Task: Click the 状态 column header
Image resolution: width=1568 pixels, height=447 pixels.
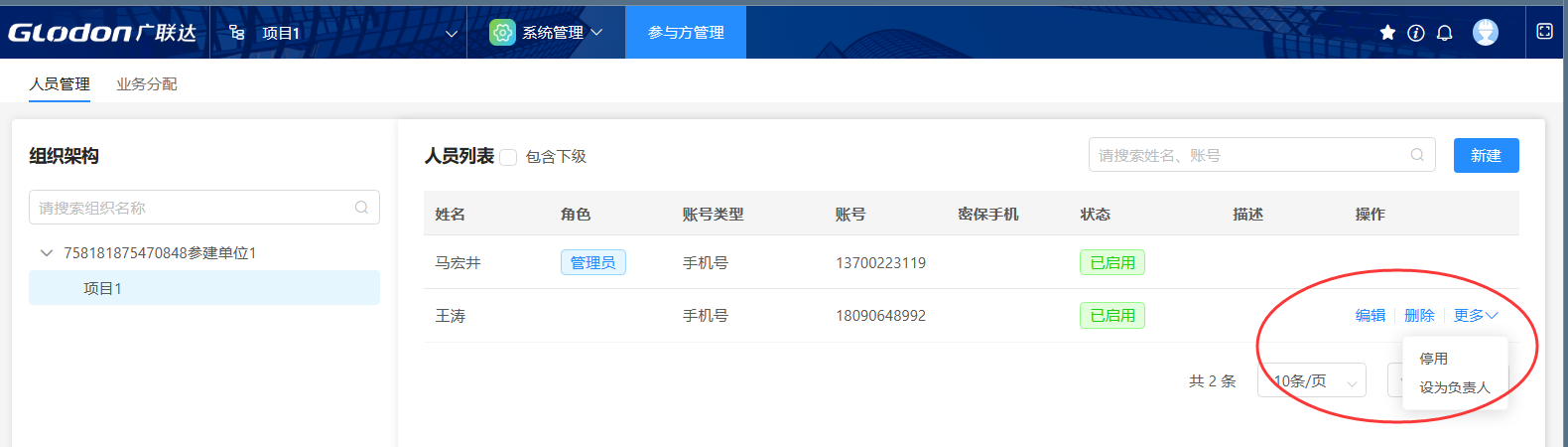Action: pos(1096,214)
